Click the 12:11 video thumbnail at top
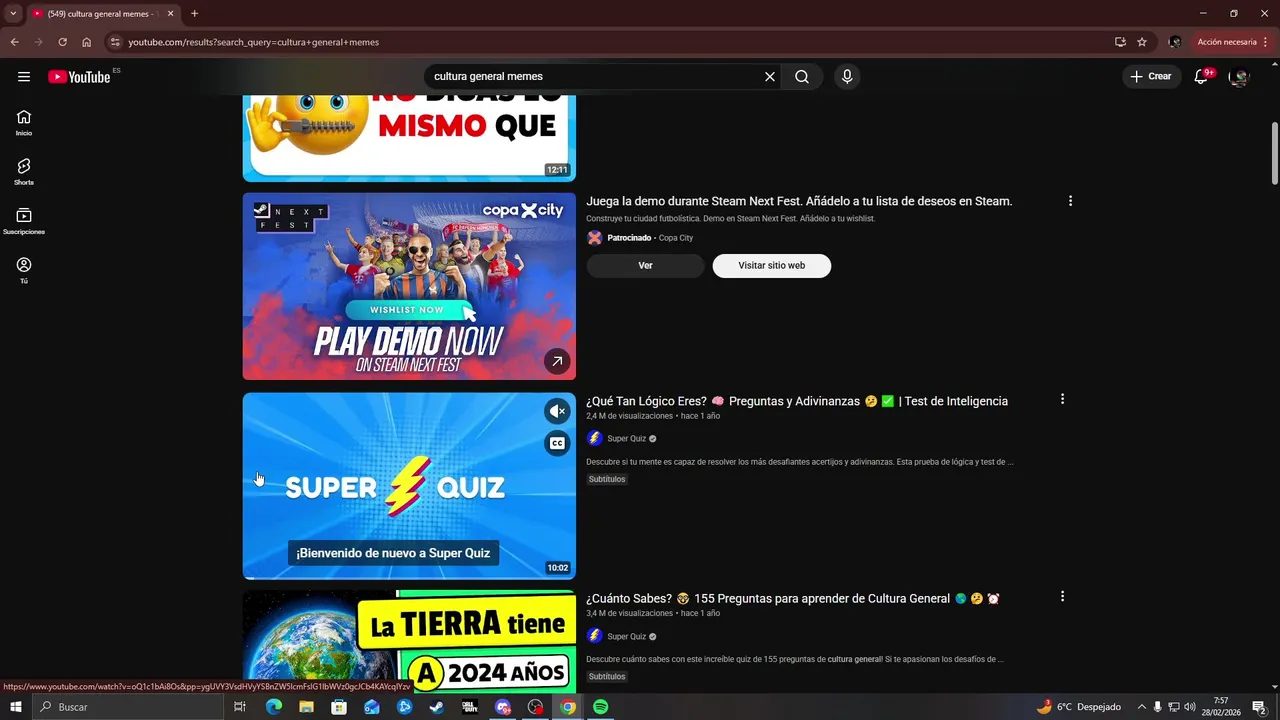The width and height of the screenshot is (1280, 720). pos(409,138)
